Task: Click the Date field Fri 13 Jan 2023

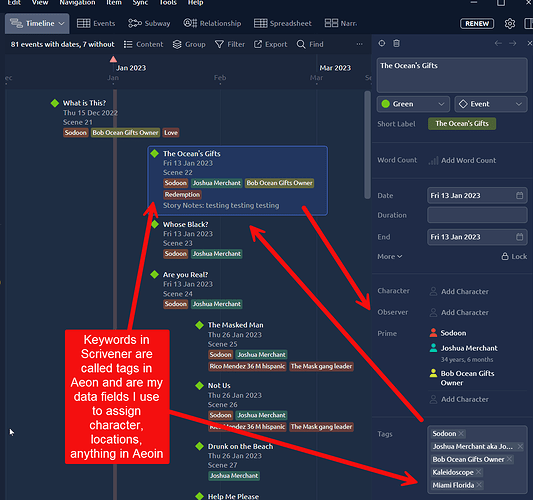Action: point(477,195)
